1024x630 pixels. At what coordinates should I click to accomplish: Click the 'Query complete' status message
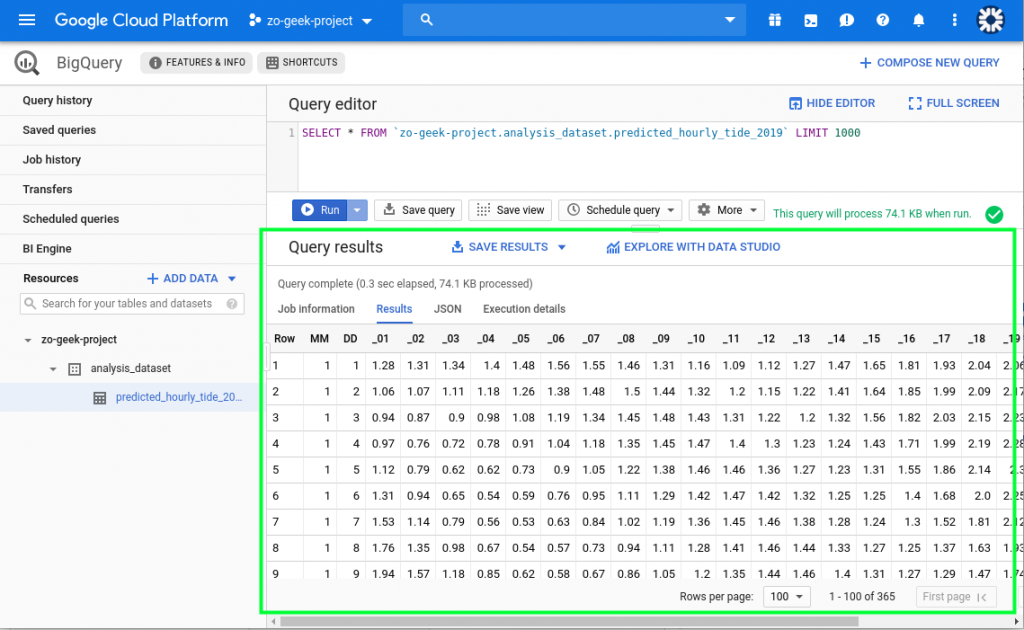pyautogui.click(x=405, y=284)
